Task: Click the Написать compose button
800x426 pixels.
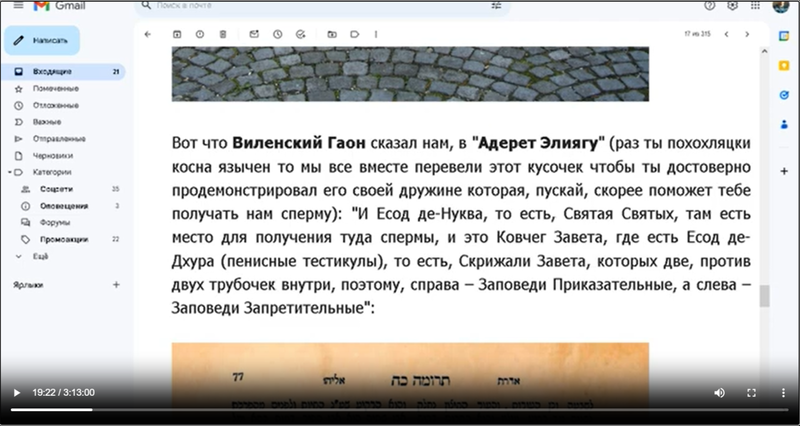Action: (42, 40)
